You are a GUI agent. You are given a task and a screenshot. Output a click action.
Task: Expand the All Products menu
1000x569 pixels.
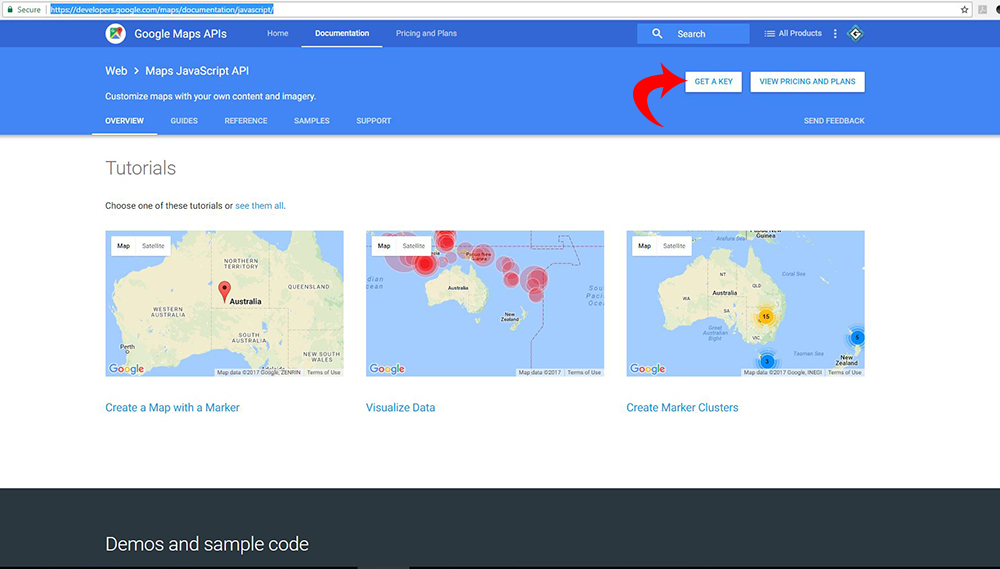793,33
